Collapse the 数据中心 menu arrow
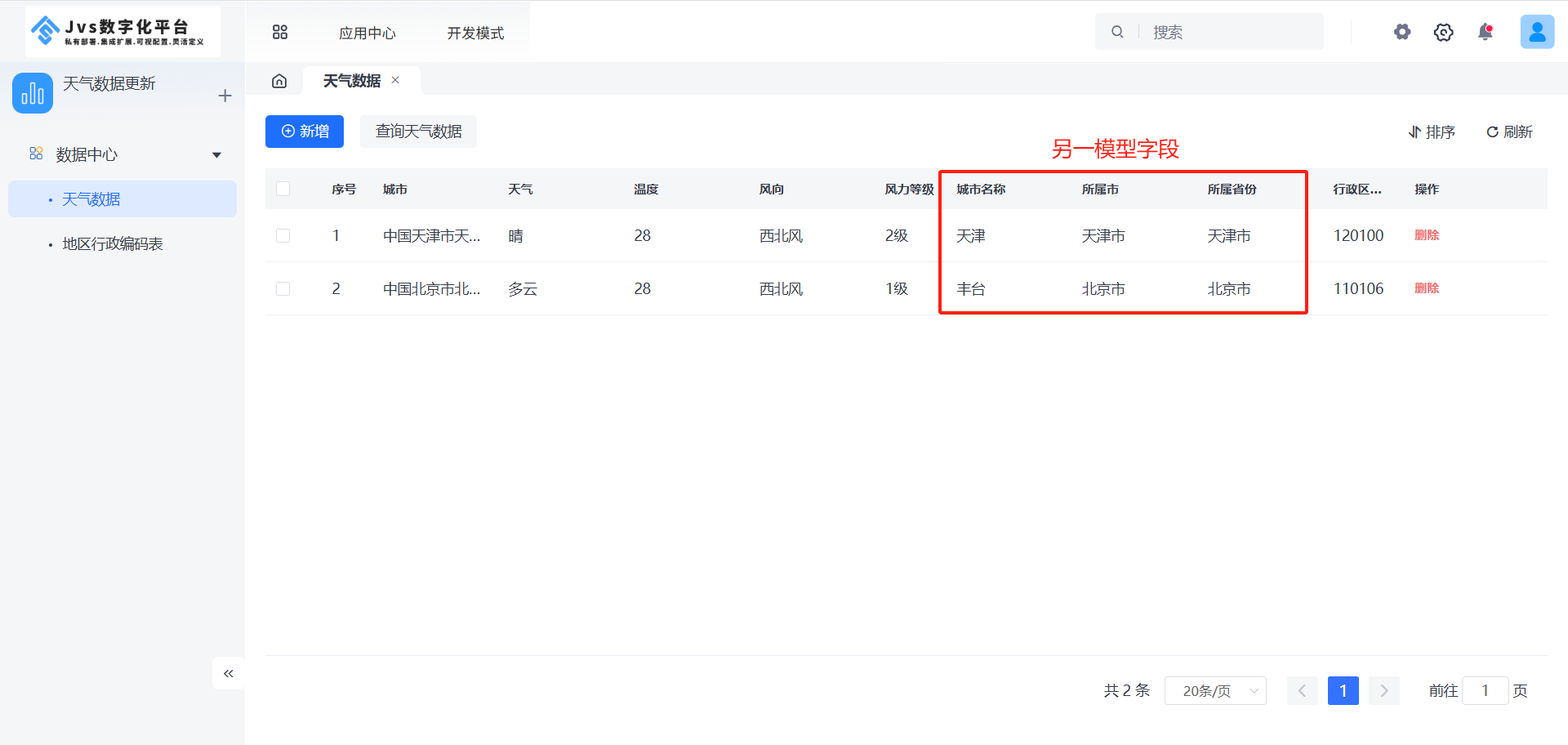The image size is (1568, 745). pos(216,154)
